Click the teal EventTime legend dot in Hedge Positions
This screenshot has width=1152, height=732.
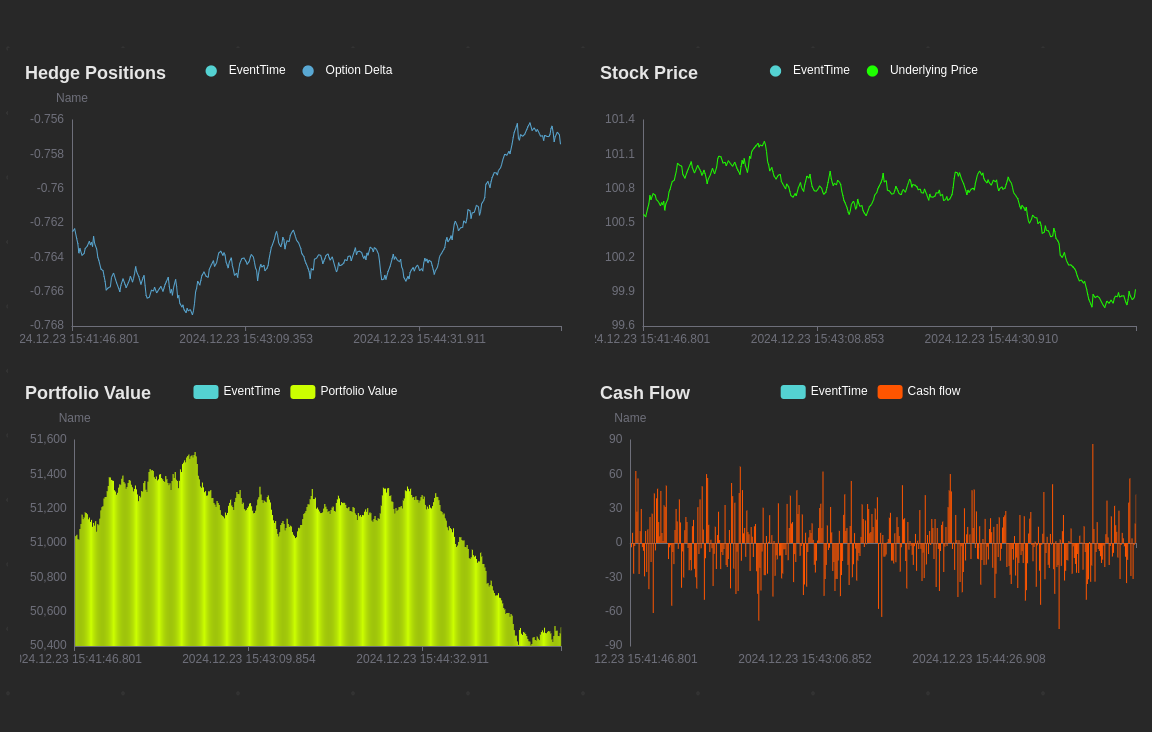click(x=211, y=71)
